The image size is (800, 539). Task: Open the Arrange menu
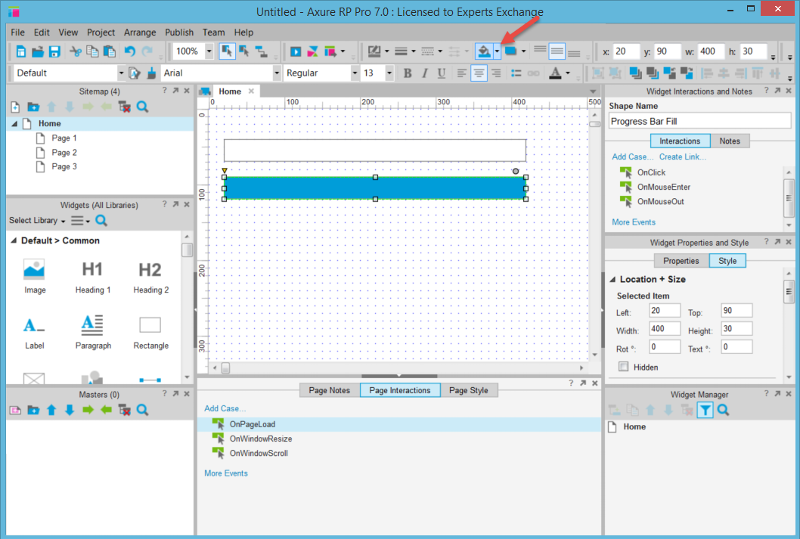tap(140, 32)
